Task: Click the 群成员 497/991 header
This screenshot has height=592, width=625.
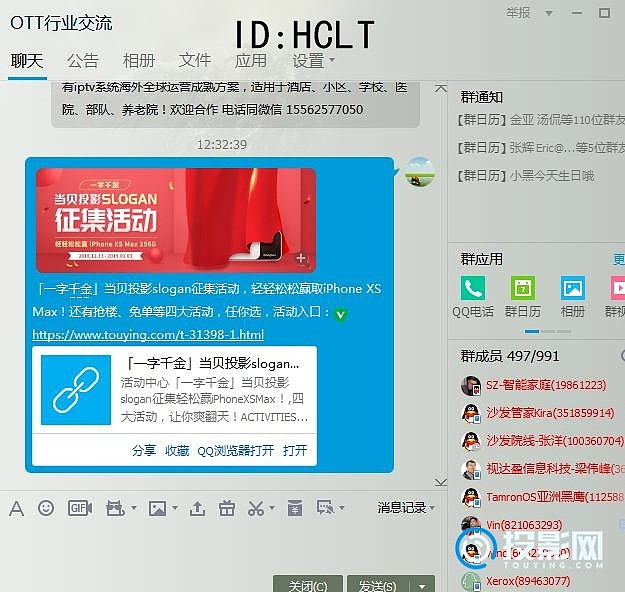Action: (x=510, y=356)
